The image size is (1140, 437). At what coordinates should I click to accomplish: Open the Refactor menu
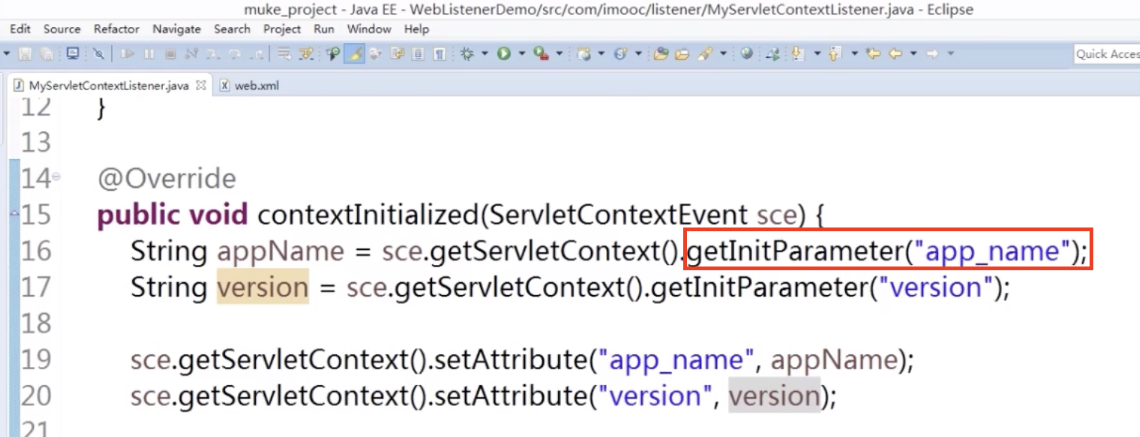point(116,29)
